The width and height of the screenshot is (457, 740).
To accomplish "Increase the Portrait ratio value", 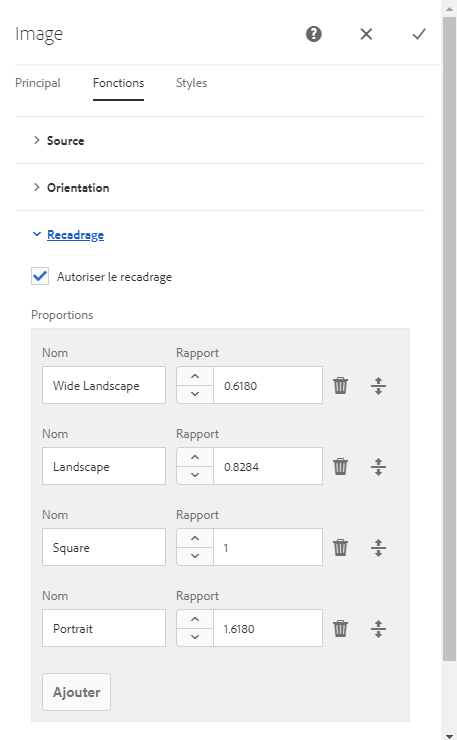I will 195,620.
